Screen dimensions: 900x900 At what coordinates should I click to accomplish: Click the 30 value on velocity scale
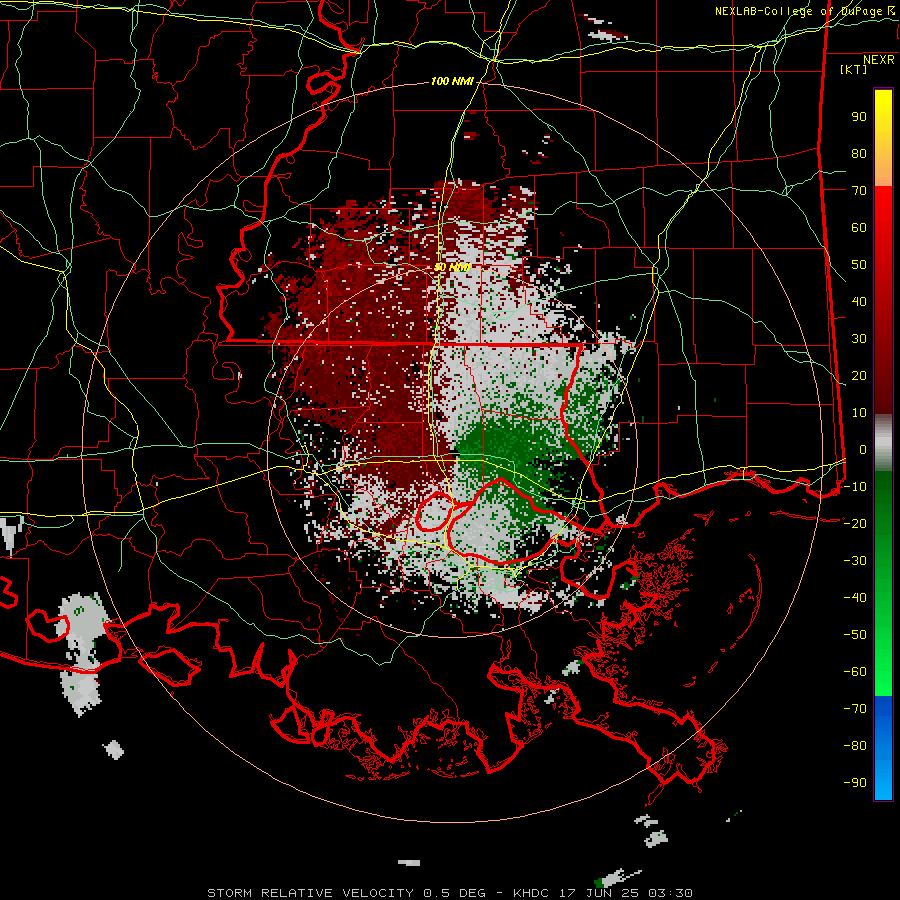859,339
